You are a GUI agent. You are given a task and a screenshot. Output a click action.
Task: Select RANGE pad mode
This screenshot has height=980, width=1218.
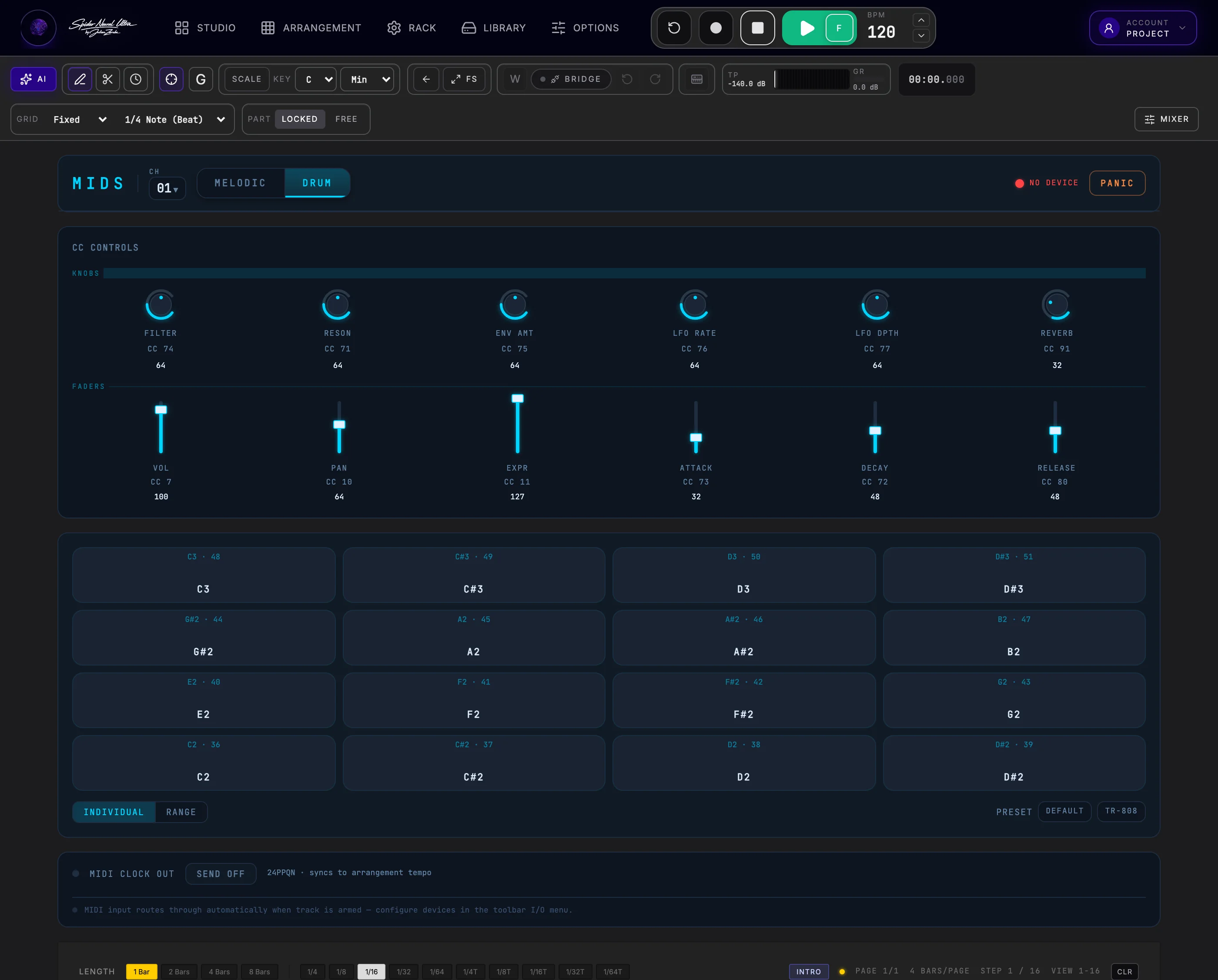click(181, 812)
